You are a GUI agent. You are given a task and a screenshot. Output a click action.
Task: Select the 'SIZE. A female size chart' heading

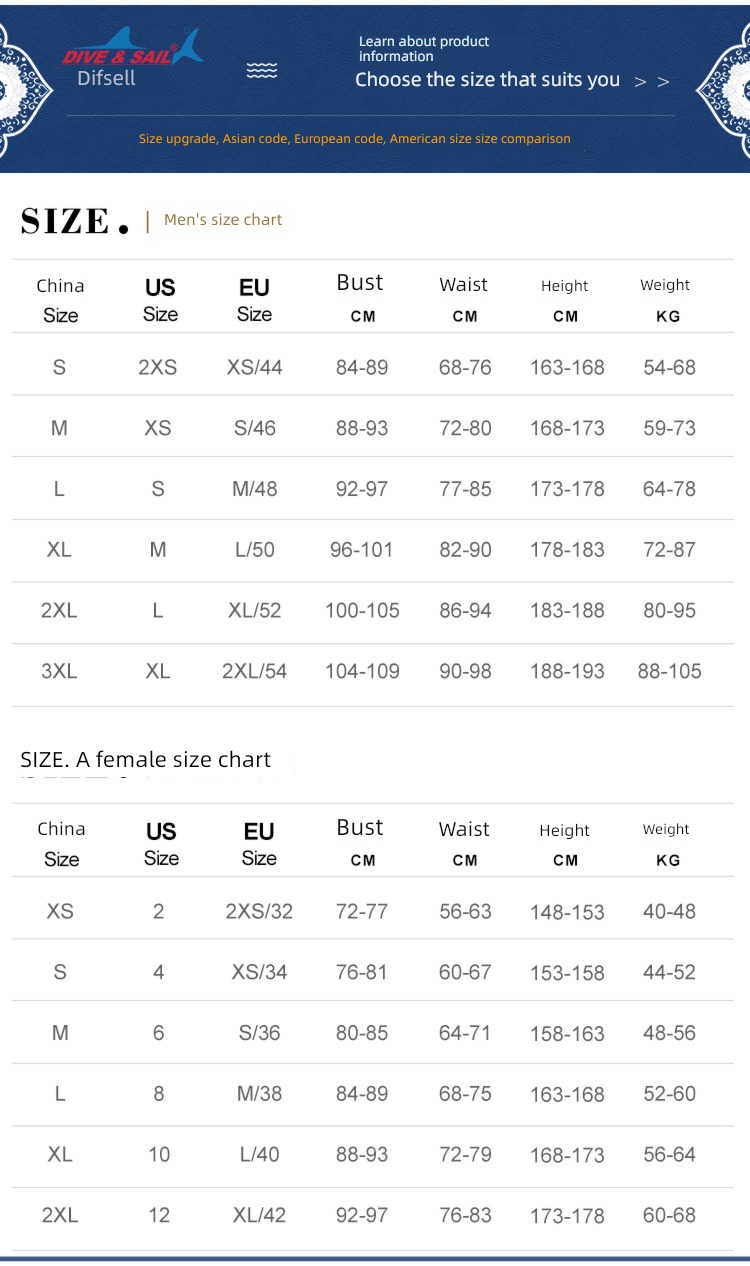click(x=145, y=760)
